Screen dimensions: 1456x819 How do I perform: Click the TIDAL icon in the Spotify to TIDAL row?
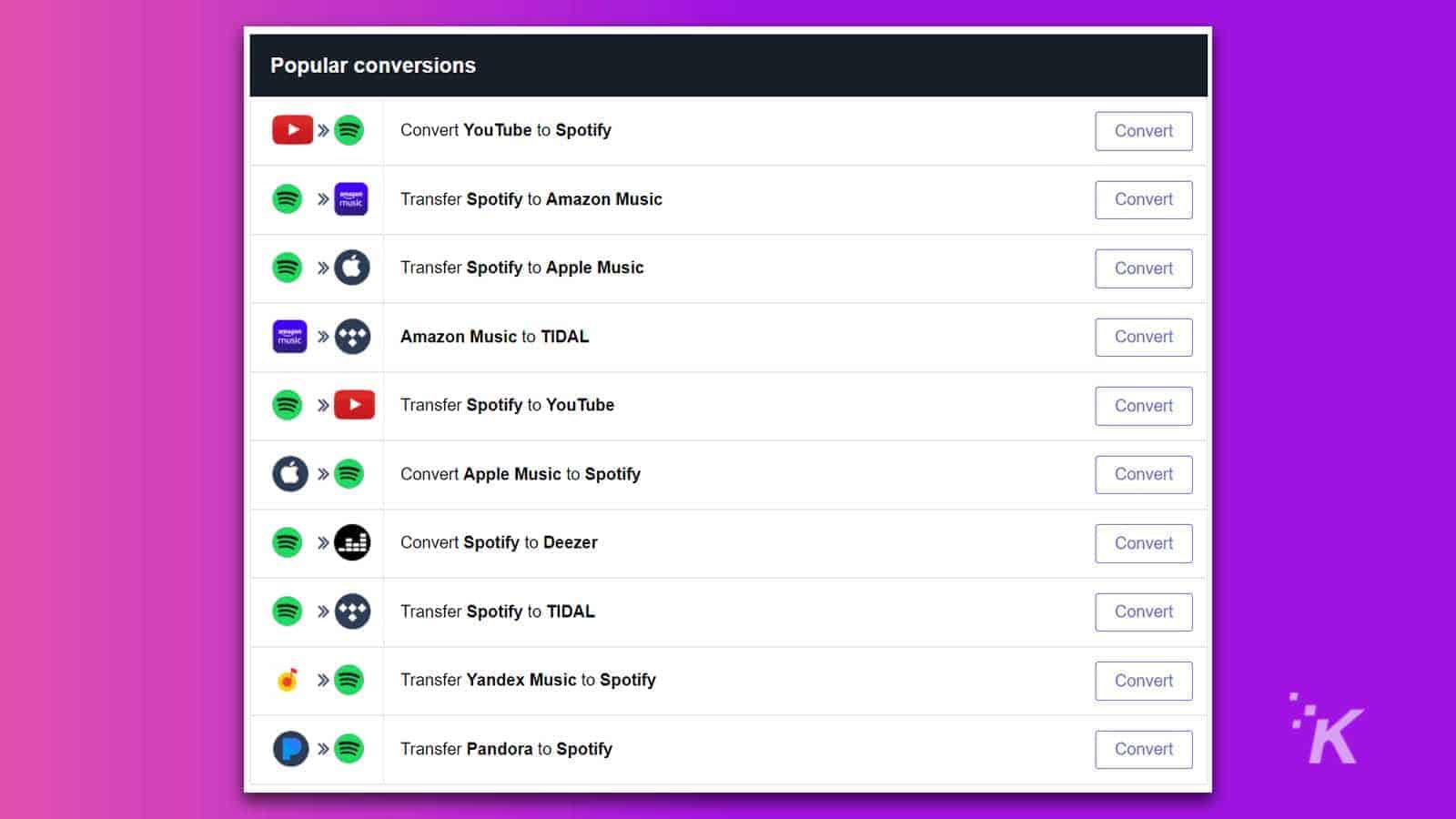(x=353, y=612)
